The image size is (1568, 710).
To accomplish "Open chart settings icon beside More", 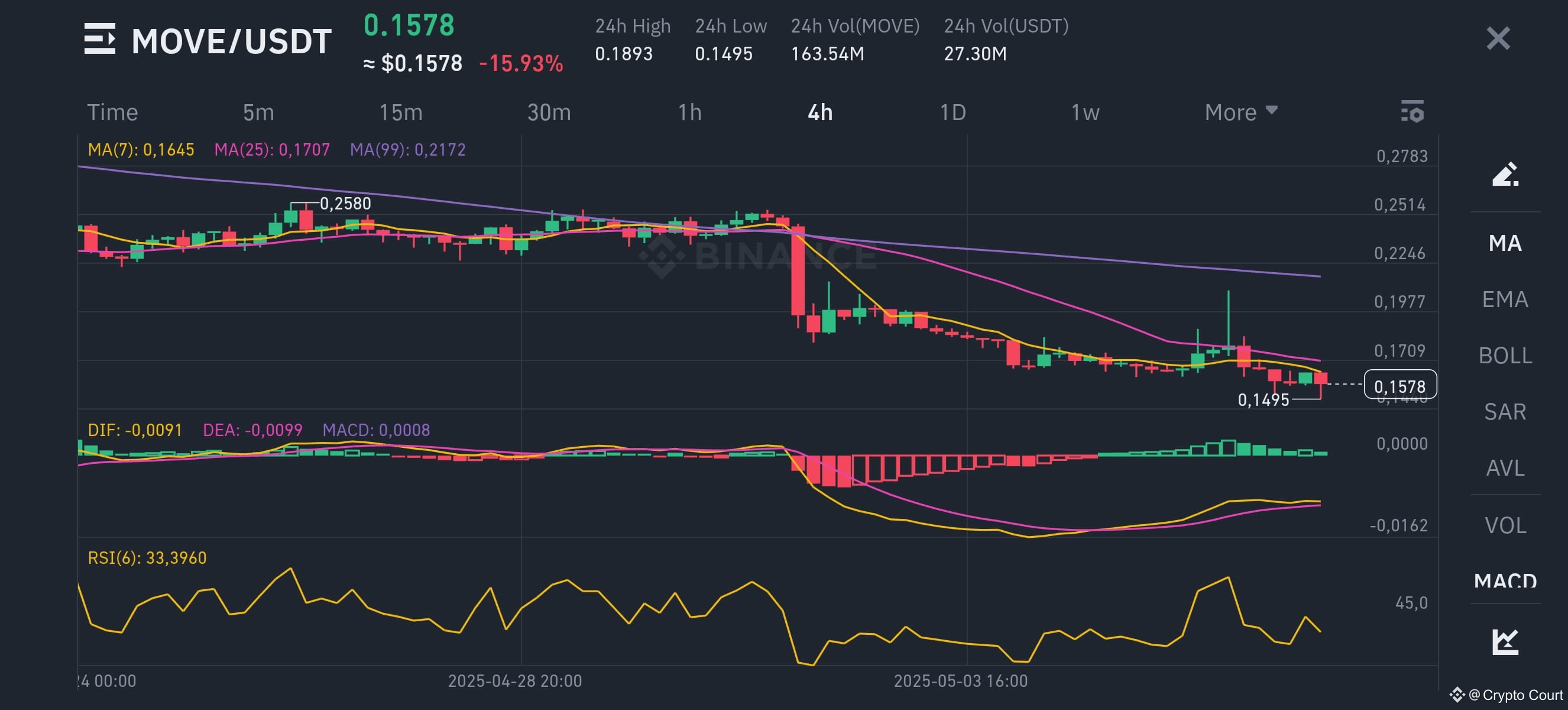I will (x=1413, y=112).
